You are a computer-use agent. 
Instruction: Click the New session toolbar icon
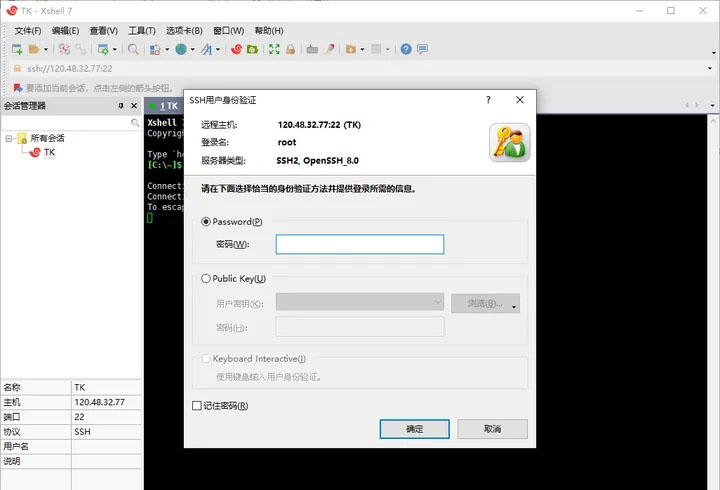(17, 49)
